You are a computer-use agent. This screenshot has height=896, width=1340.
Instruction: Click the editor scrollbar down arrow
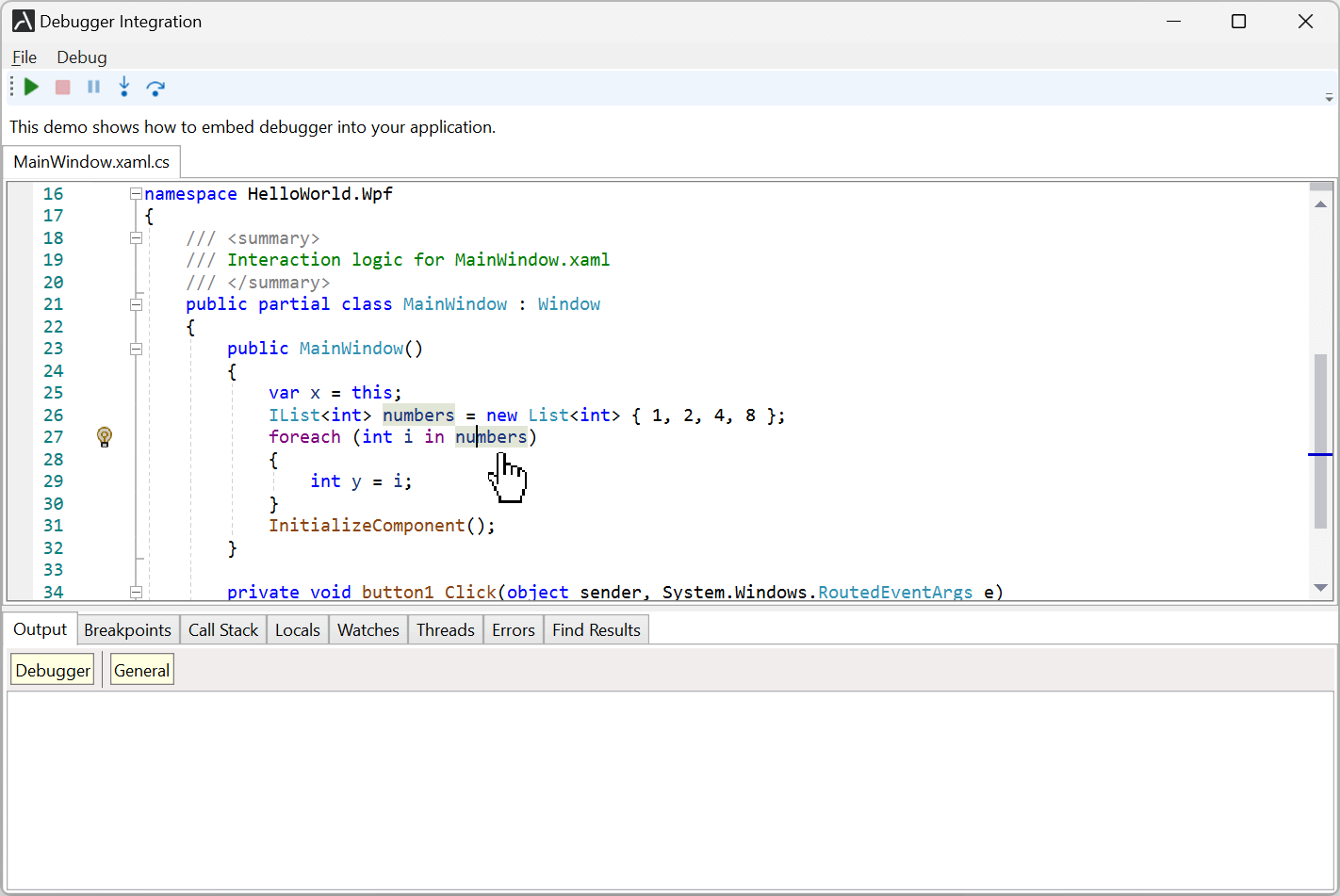pos(1321,587)
